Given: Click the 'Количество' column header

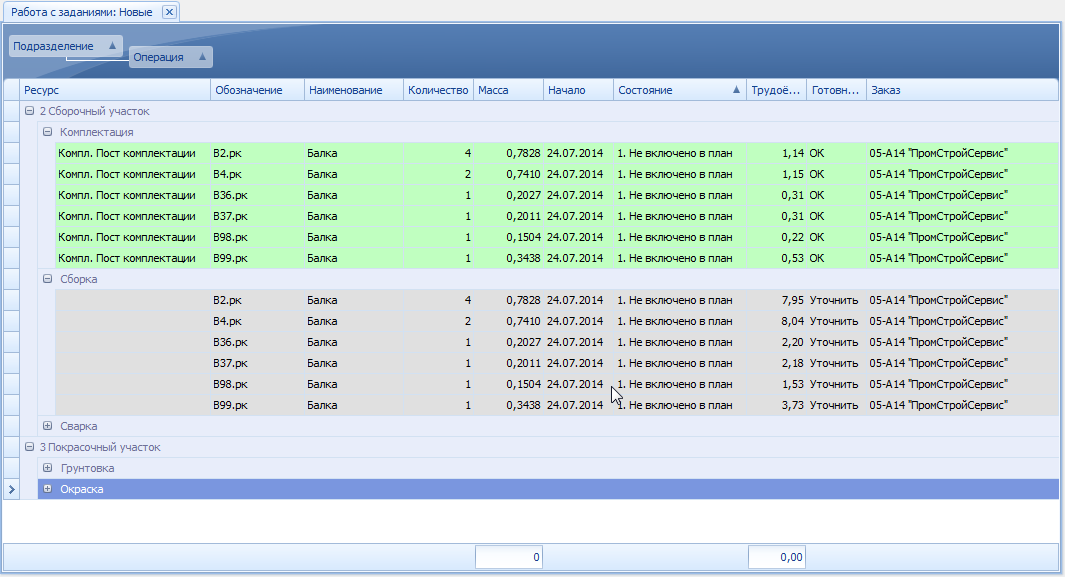Looking at the screenshot, I should point(437,90).
